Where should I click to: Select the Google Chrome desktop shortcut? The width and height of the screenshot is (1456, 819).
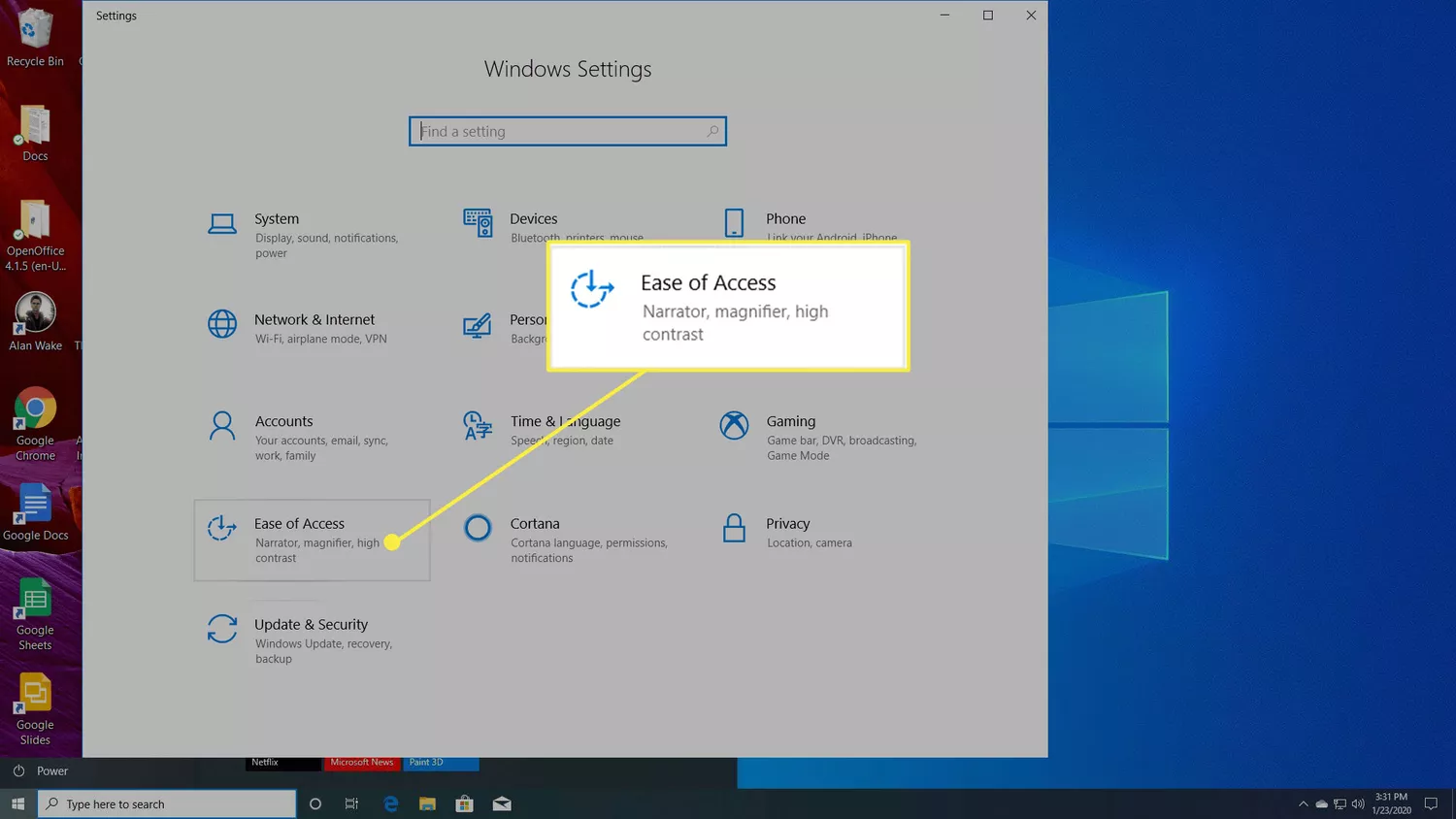pos(35,425)
